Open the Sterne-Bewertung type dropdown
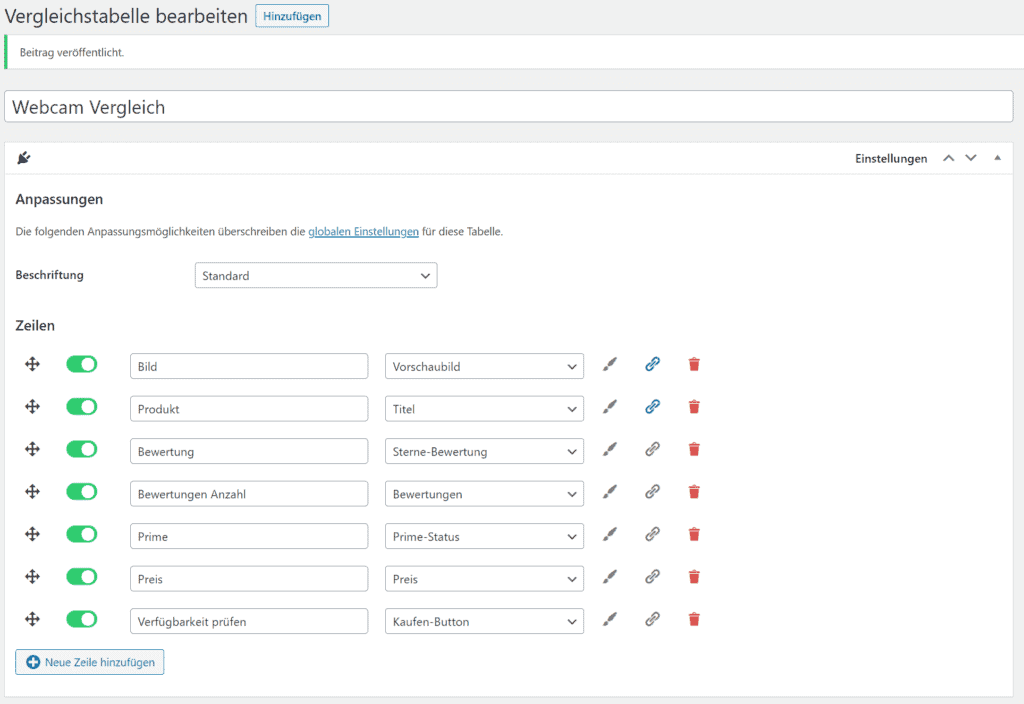This screenshot has height=704, width=1024. click(484, 451)
